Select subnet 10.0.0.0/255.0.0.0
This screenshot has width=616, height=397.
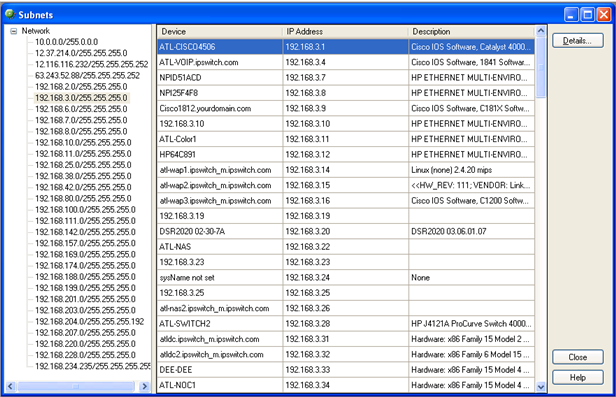[66, 42]
